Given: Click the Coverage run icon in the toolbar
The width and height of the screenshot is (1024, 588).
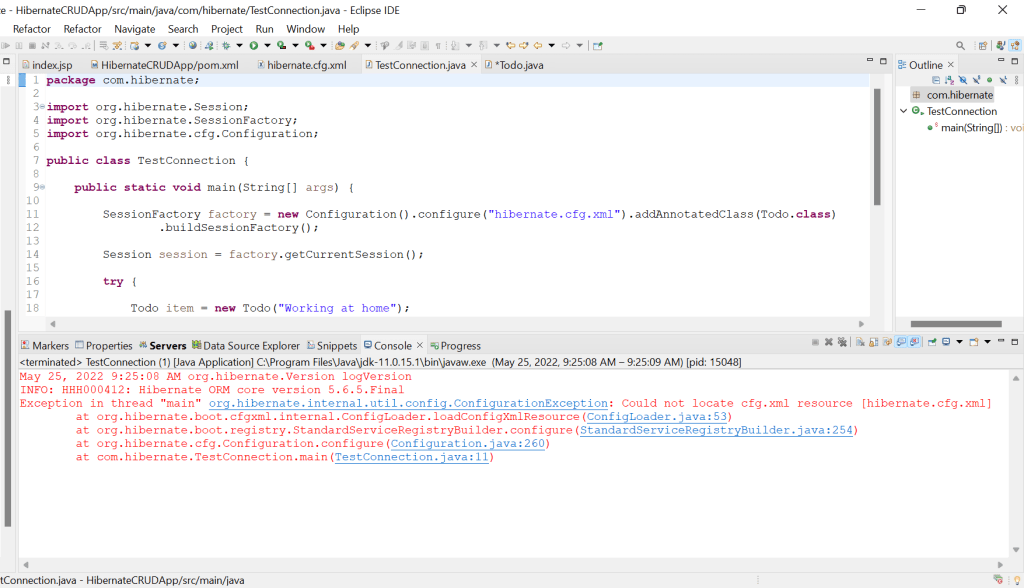Looking at the screenshot, I should tap(281, 46).
